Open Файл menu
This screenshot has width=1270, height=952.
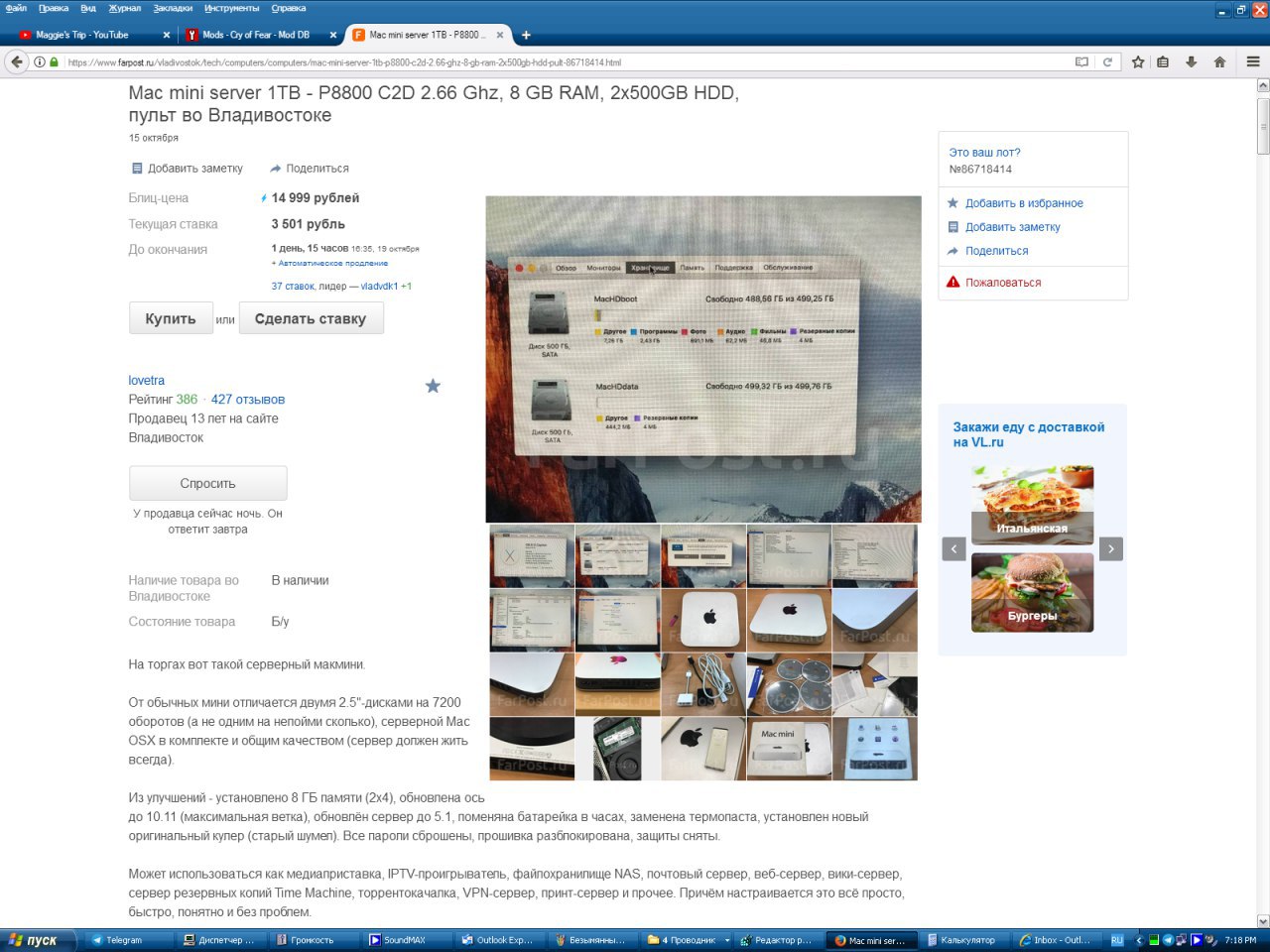point(16,8)
